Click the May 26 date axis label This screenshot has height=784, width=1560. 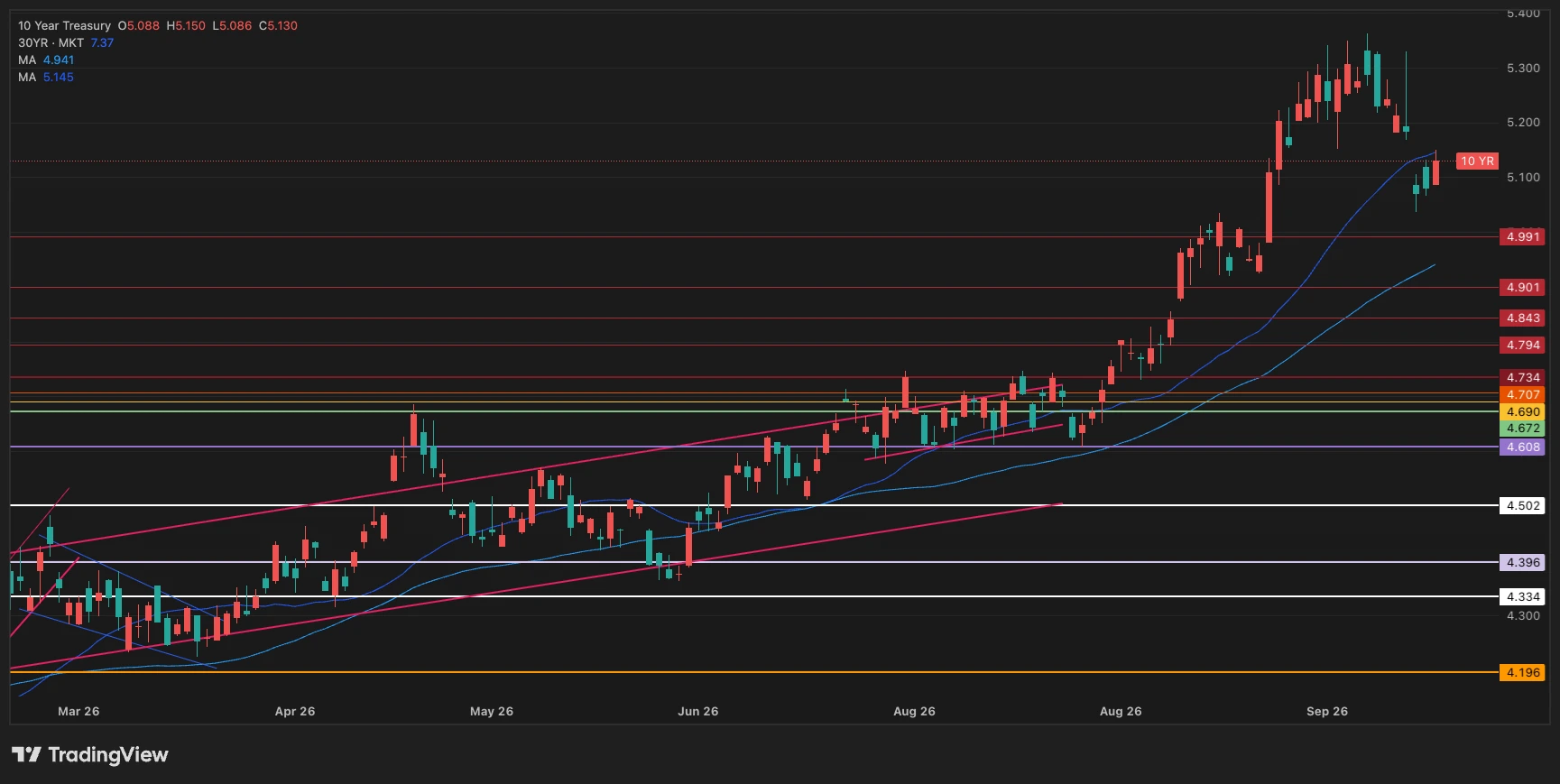point(492,711)
